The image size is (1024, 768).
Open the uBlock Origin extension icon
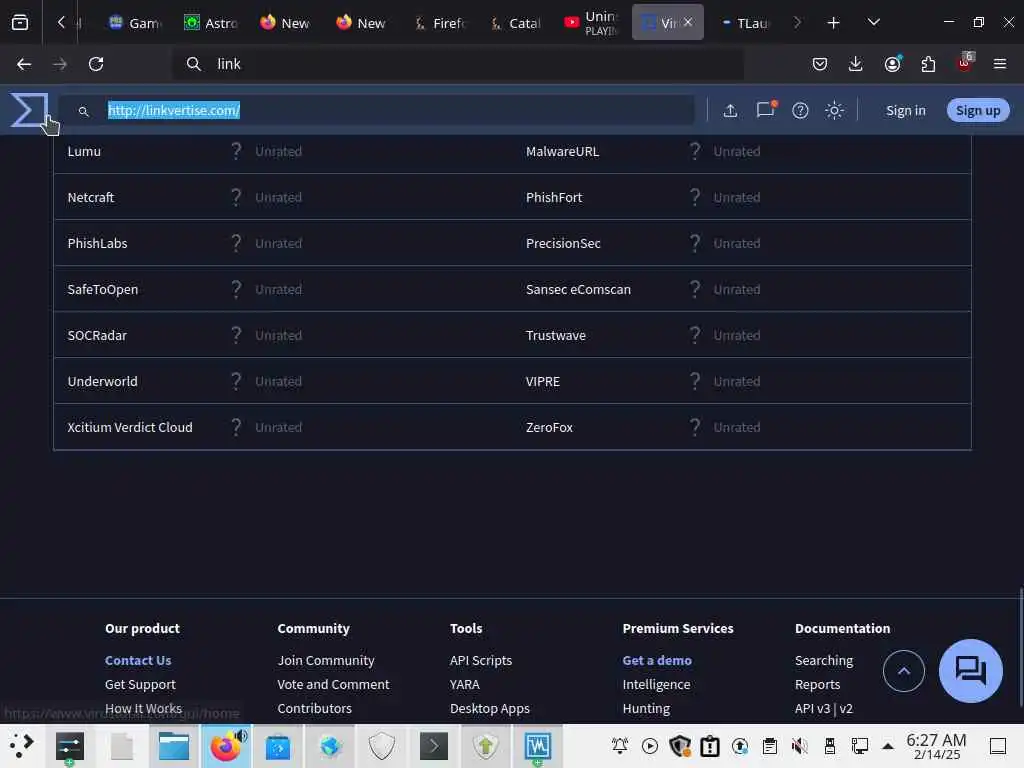(x=965, y=62)
